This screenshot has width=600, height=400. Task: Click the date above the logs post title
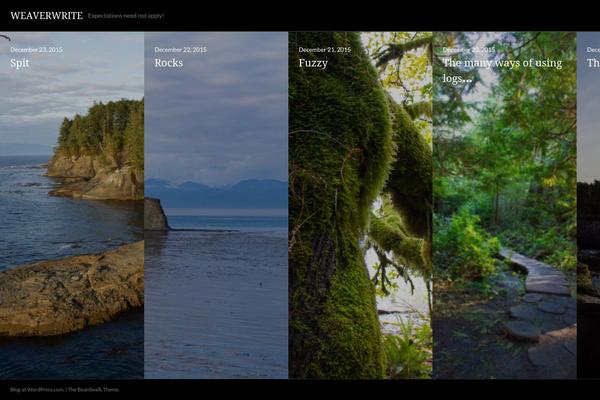469,49
